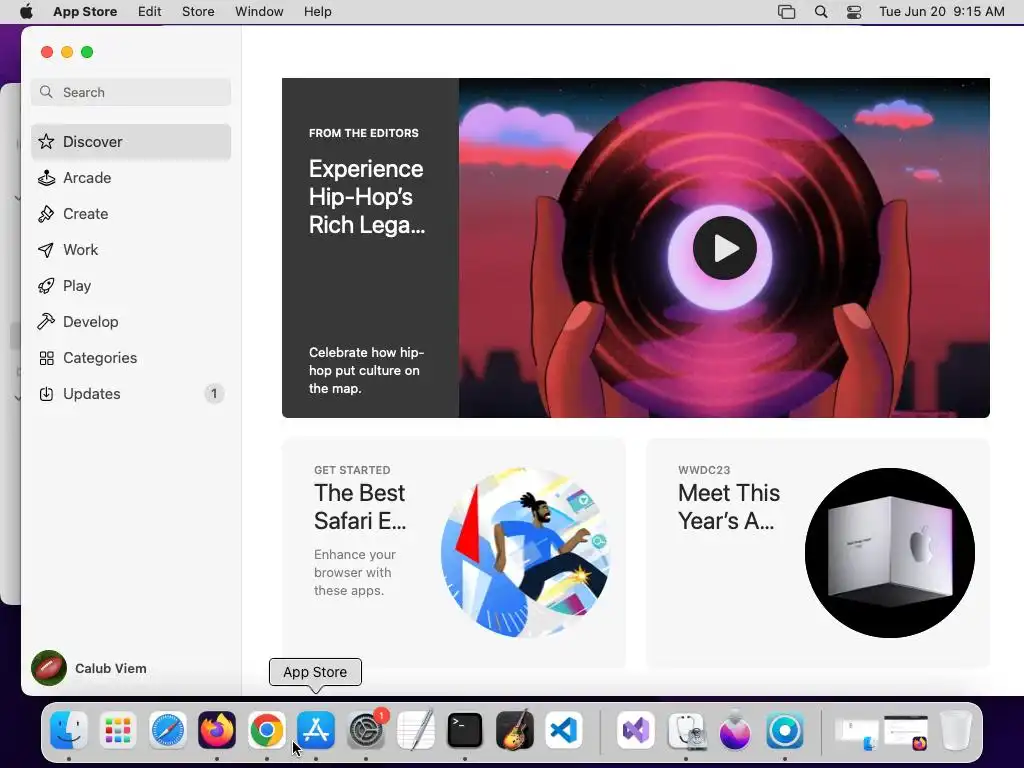Open the App Store menu
This screenshot has width=1024, height=768.
pos(85,12)
